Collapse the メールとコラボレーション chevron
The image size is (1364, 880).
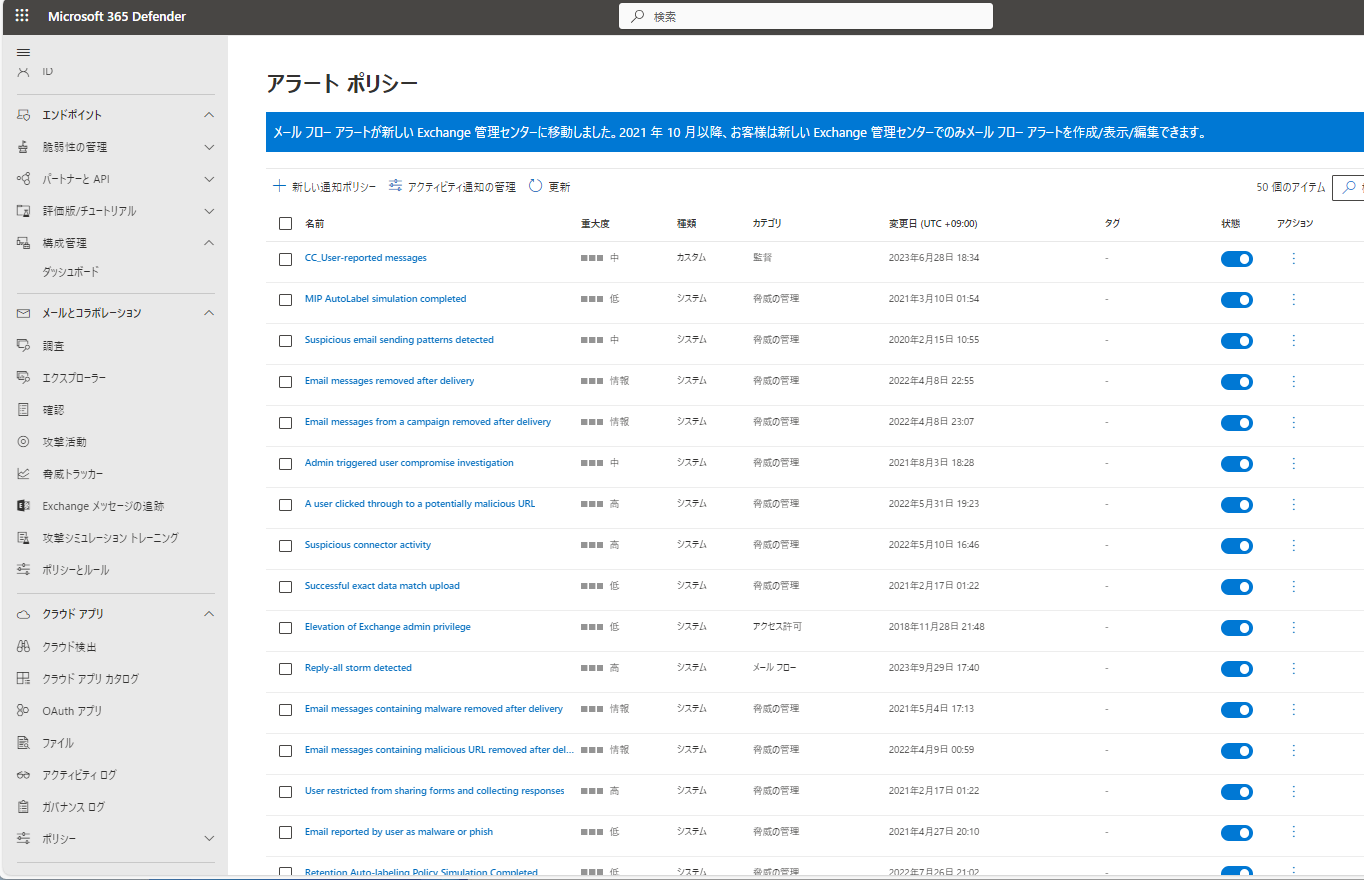(x=209, y=313)
